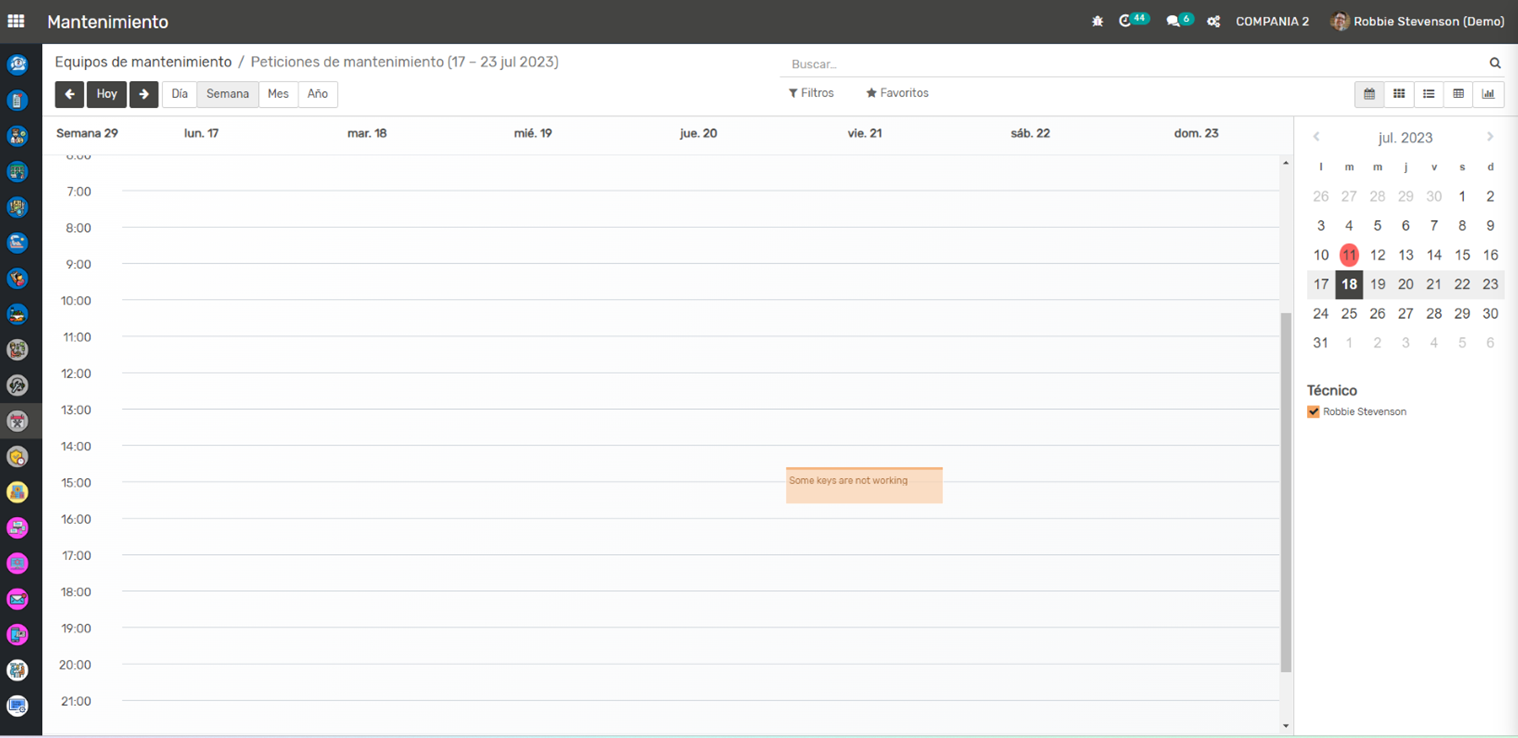Open COMPANIA 2 company switcher
This screenshot has width=1518, height=738.
click(1272, 21)
